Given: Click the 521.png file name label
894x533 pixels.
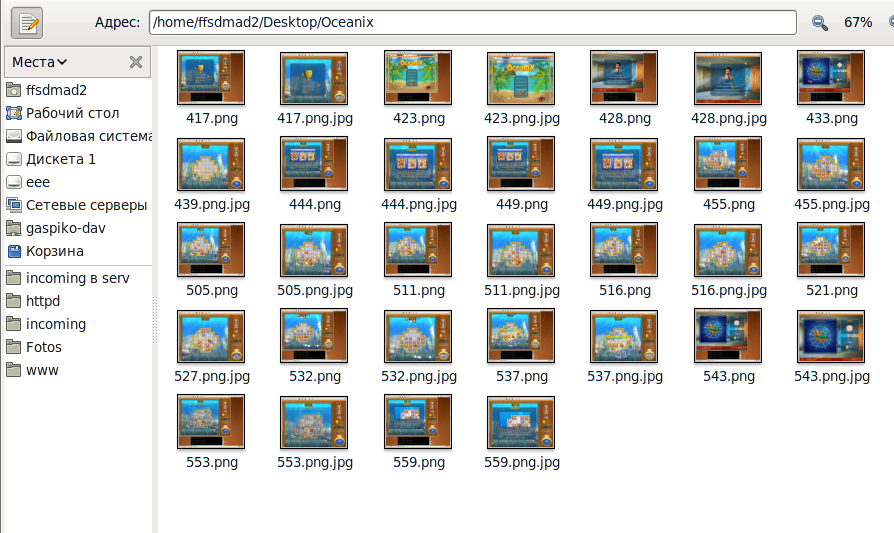Looking at the screenshot, I should pyautogui.click(x=832, y=291).
